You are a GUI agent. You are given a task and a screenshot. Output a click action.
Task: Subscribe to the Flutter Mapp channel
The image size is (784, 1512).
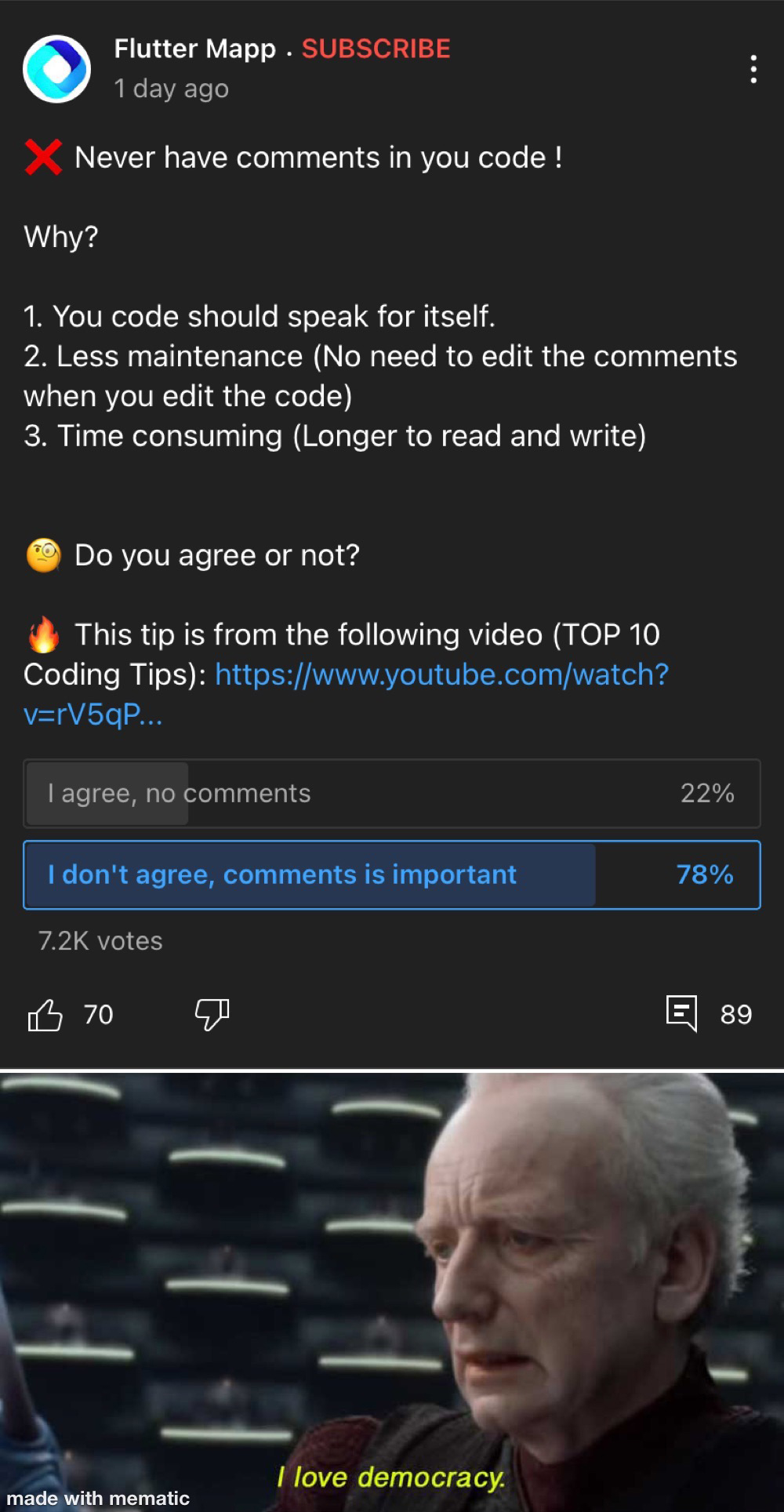376,49
